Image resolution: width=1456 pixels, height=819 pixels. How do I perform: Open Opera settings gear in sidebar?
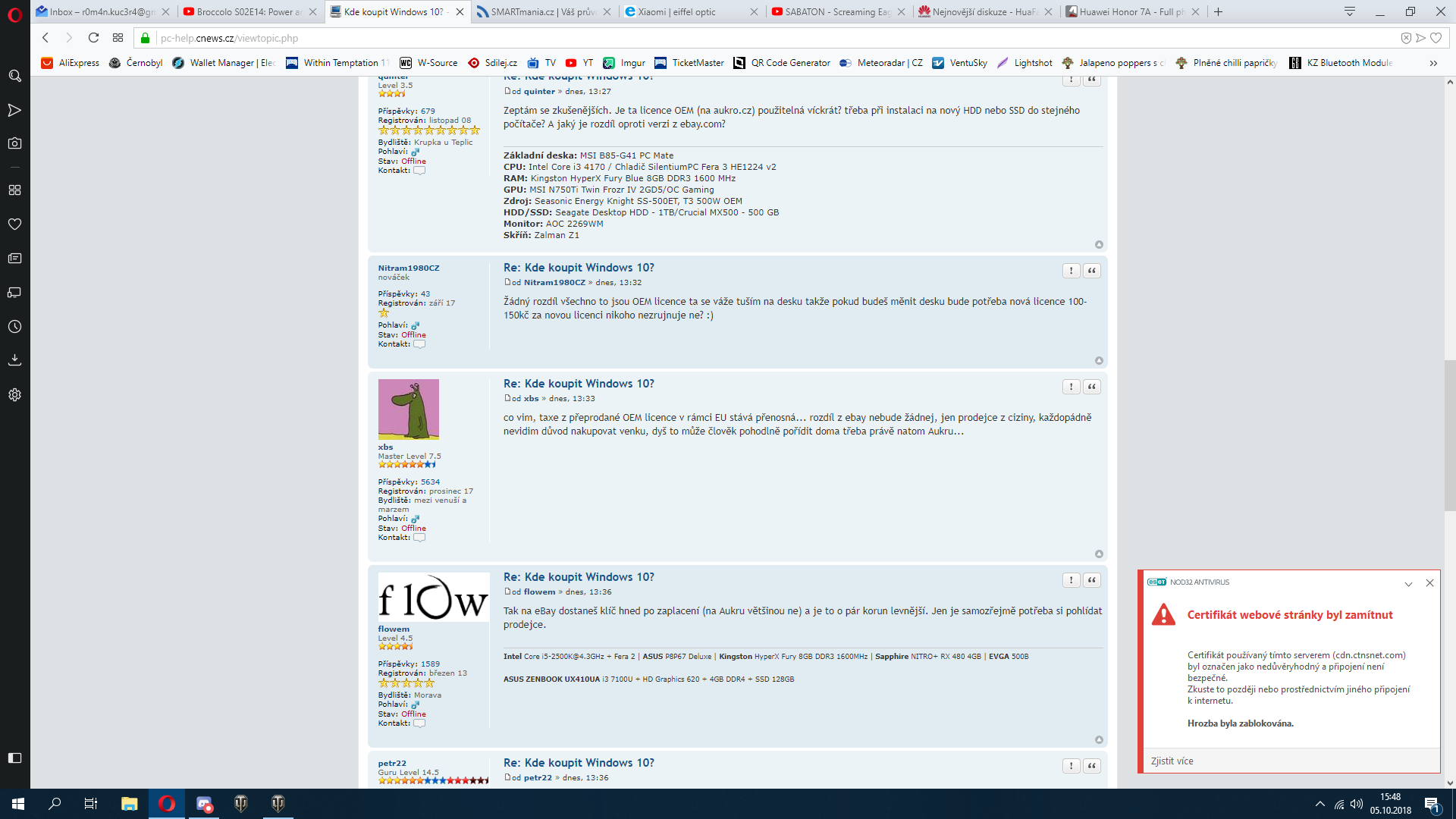(14, 394)
